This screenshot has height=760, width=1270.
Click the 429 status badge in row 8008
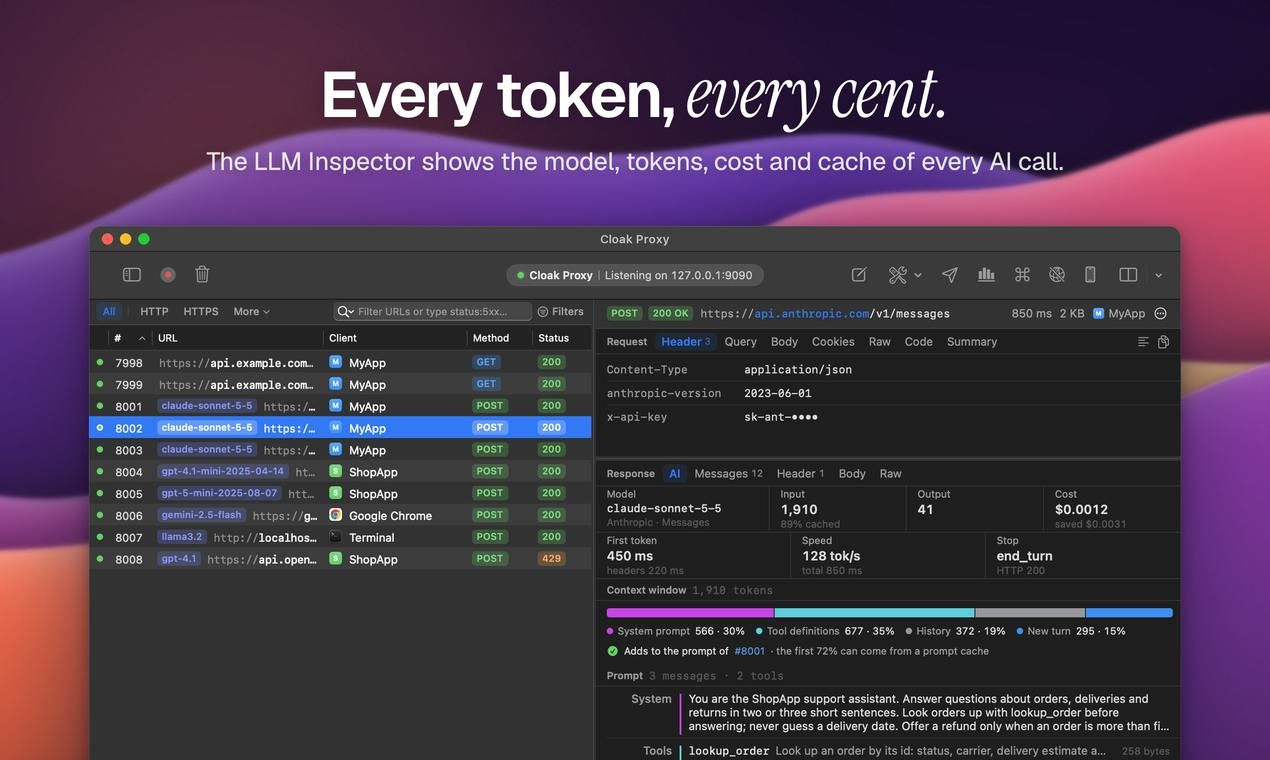pos(551,559)
